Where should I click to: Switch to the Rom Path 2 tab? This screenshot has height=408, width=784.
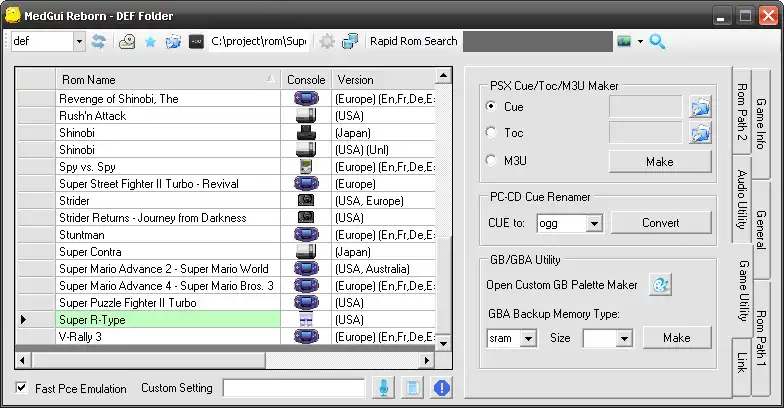(742, 112)
